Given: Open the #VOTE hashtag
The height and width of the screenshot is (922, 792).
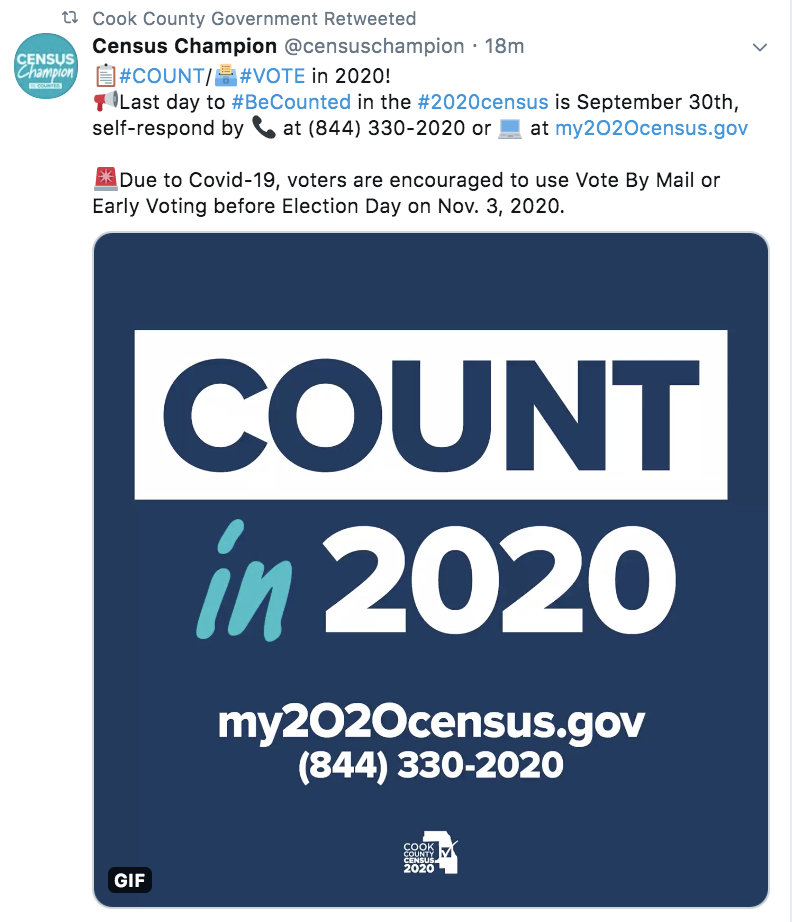Looking at the screenshot, I should point(272,75).
